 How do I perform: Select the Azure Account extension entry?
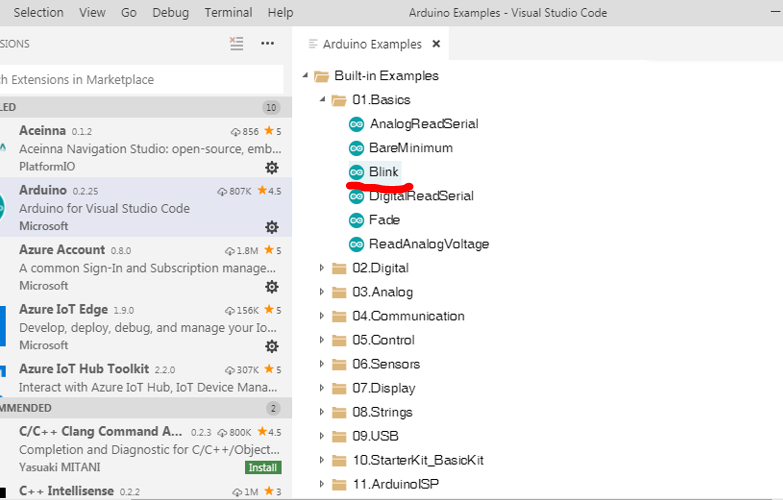click(146, 267)
